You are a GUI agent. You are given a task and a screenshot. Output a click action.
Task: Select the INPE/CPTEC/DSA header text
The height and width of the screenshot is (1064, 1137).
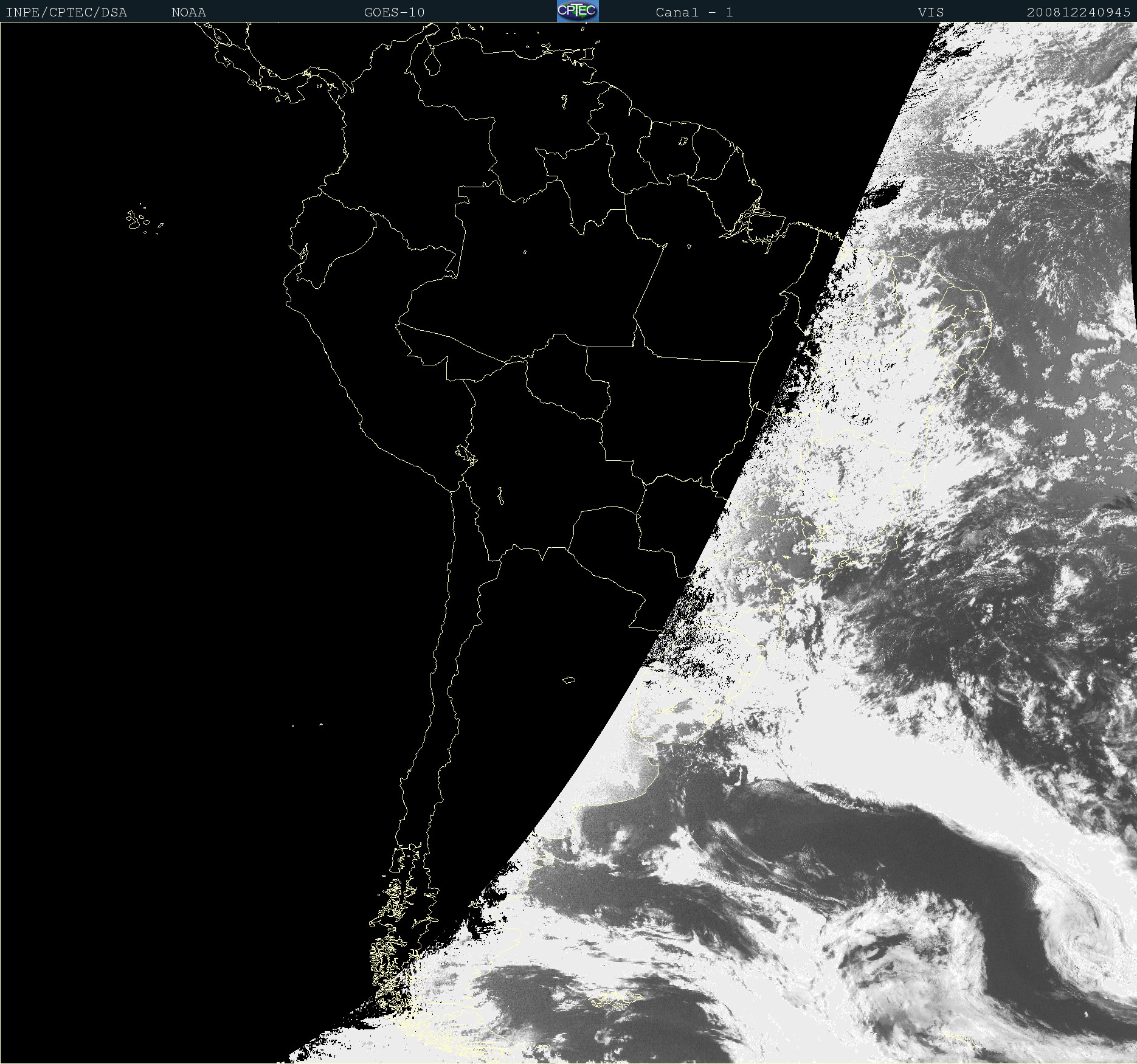[x=66, y=12]
